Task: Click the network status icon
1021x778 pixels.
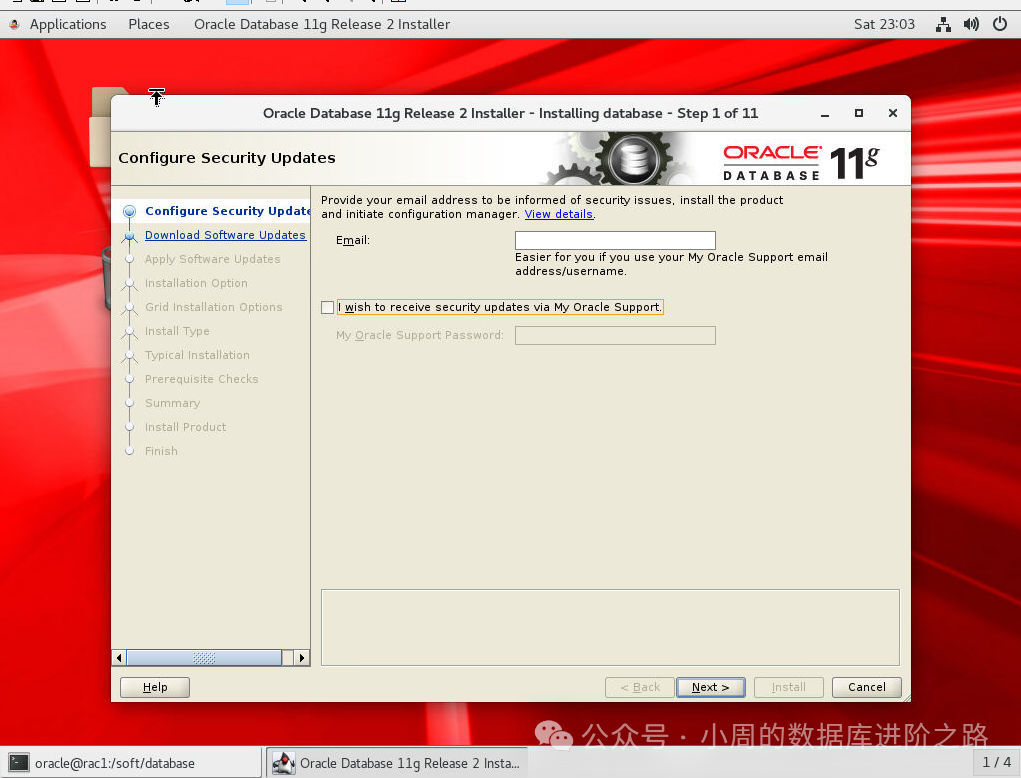Action: tap(943, 25)
